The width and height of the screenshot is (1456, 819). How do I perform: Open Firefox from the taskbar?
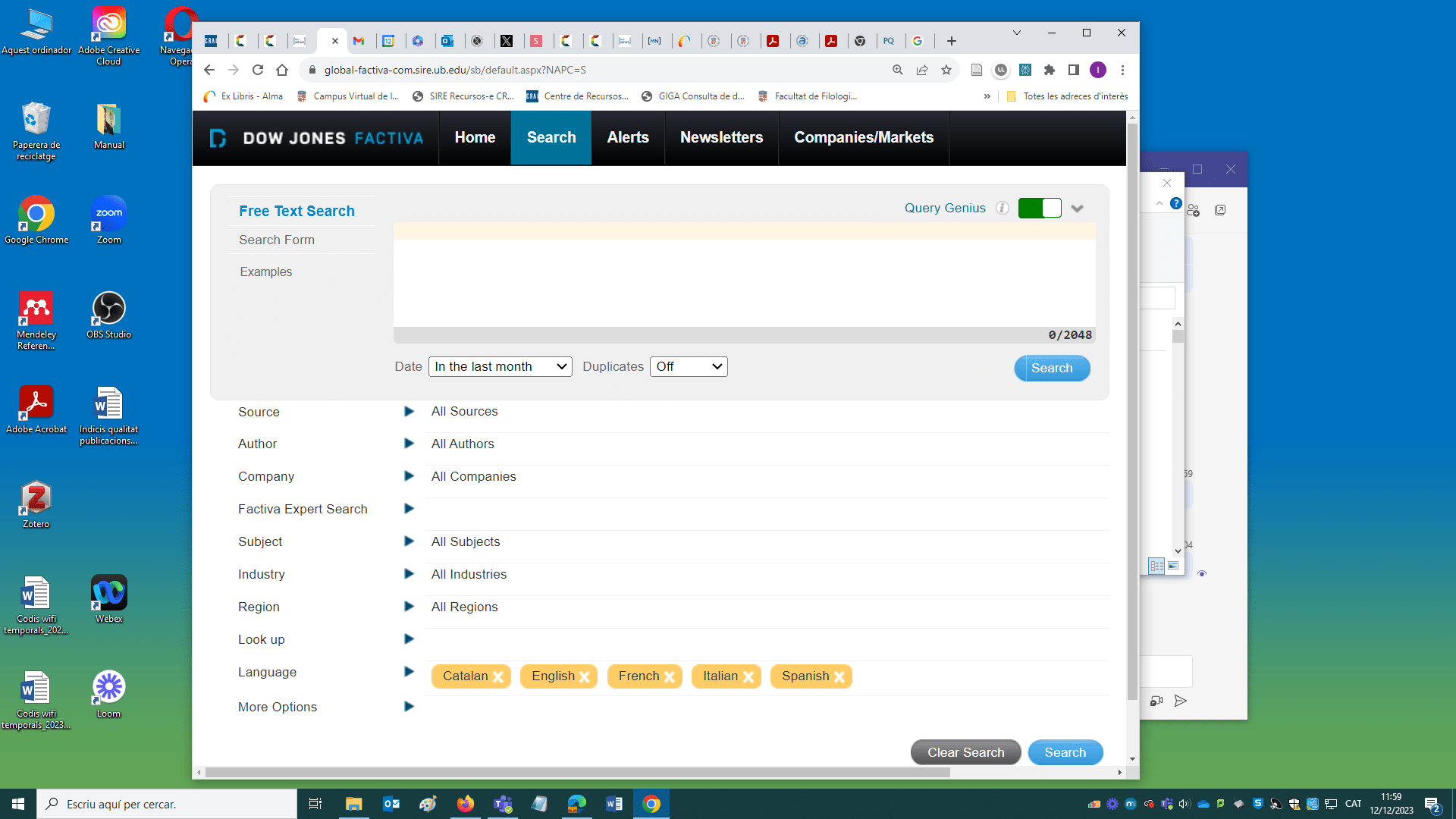[465, 804]
